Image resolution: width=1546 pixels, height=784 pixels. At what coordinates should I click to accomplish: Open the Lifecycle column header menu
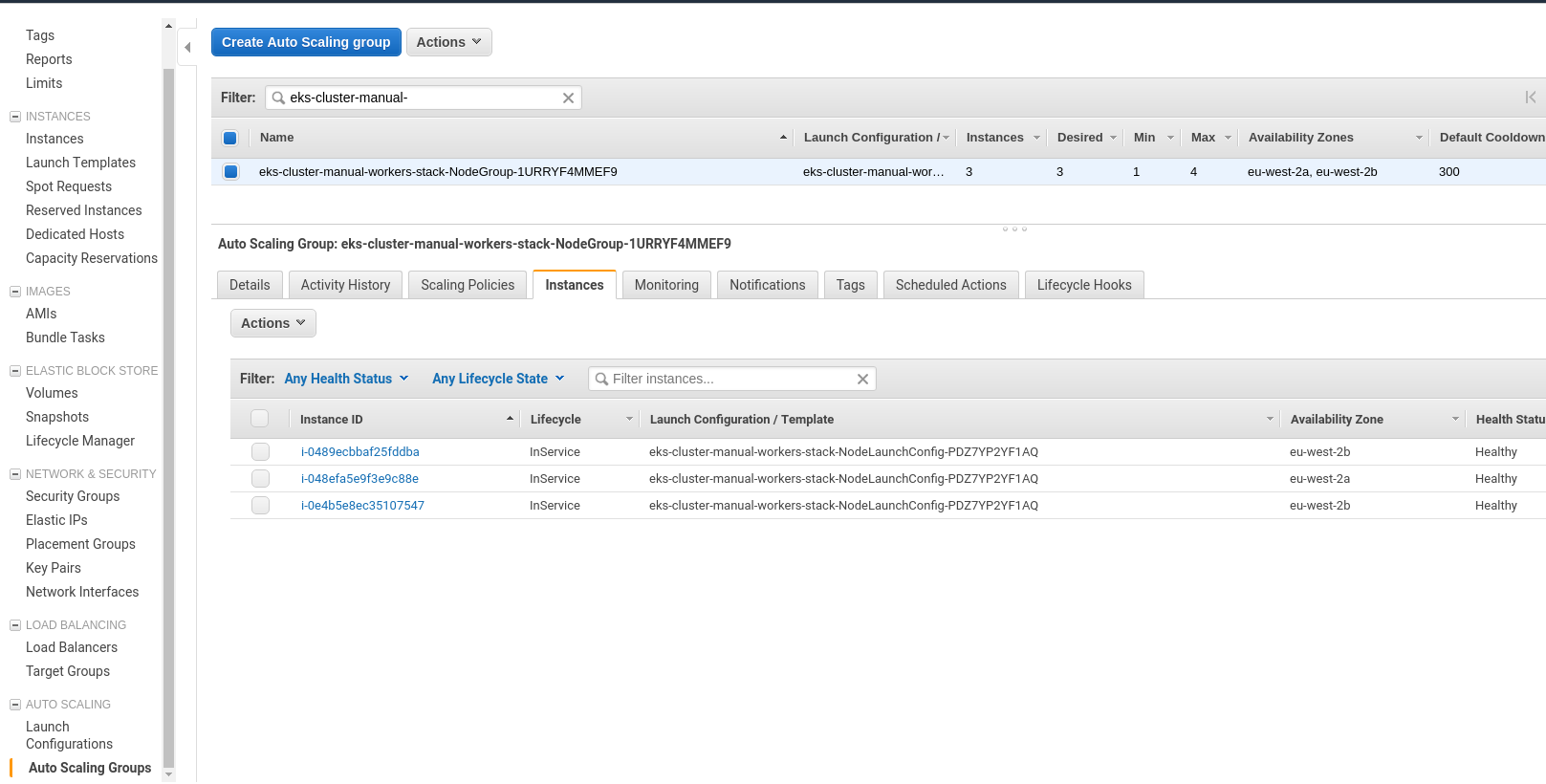coord(629,419)
